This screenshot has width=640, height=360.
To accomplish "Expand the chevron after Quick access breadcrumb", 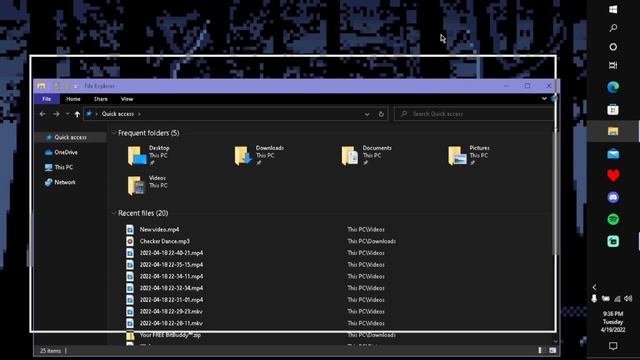I will click(x=140, y=114).
